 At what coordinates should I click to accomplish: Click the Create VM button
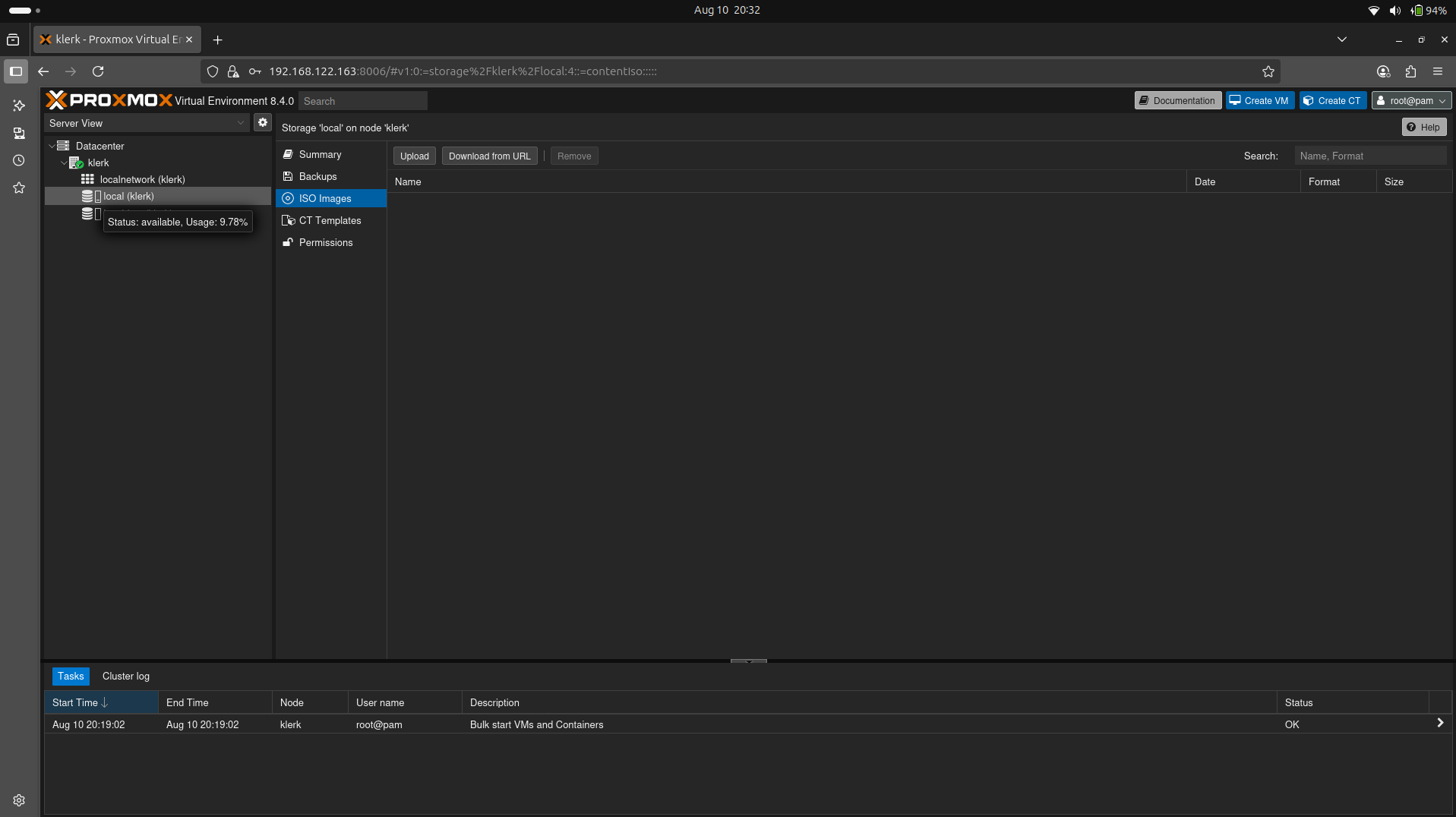(x=1259, y=99)
